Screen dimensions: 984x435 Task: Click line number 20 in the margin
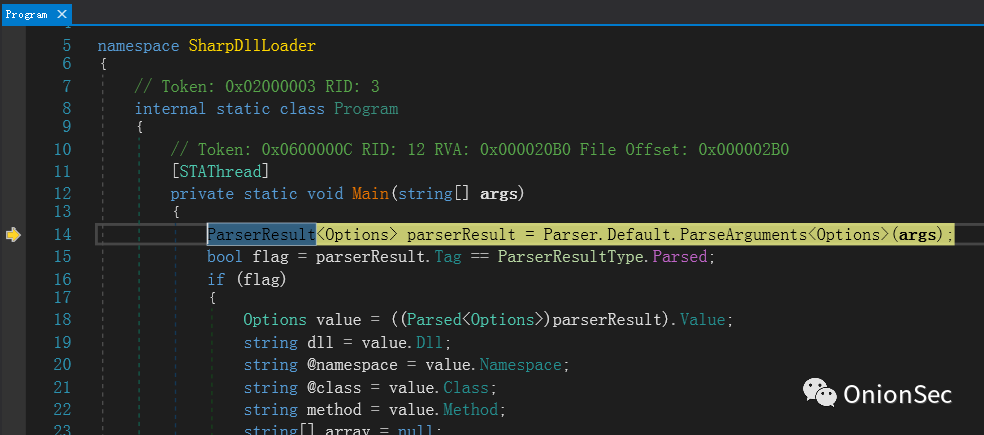(x=62, y=365)
